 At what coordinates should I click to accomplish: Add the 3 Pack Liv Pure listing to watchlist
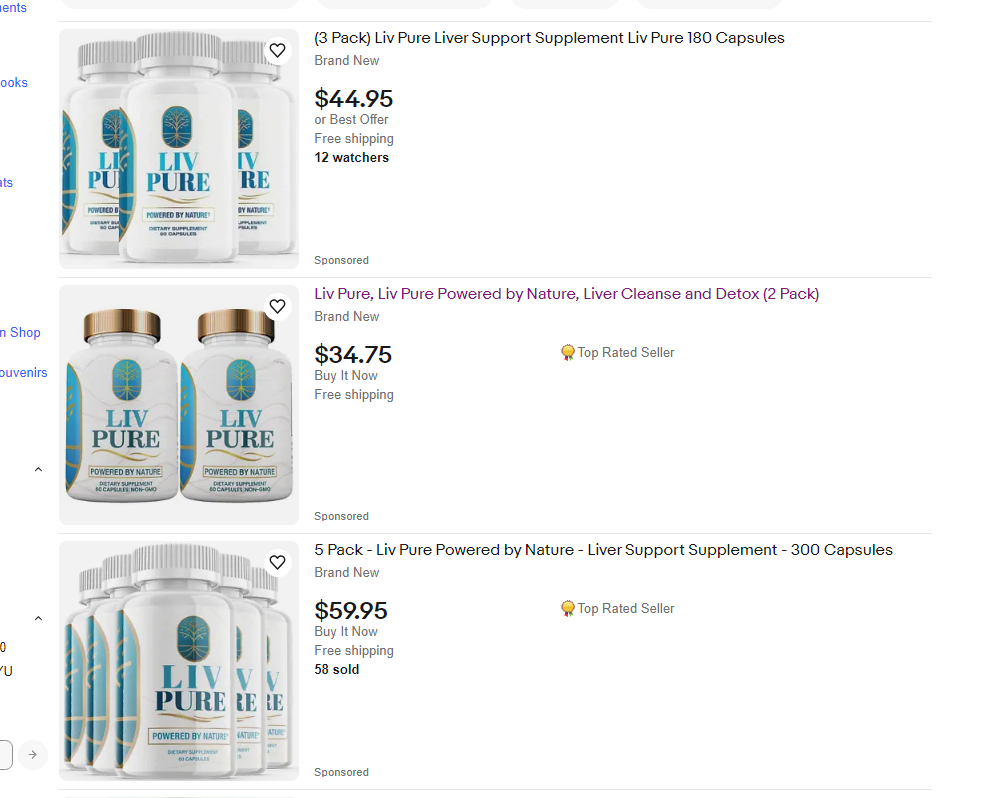click(278, 51)
